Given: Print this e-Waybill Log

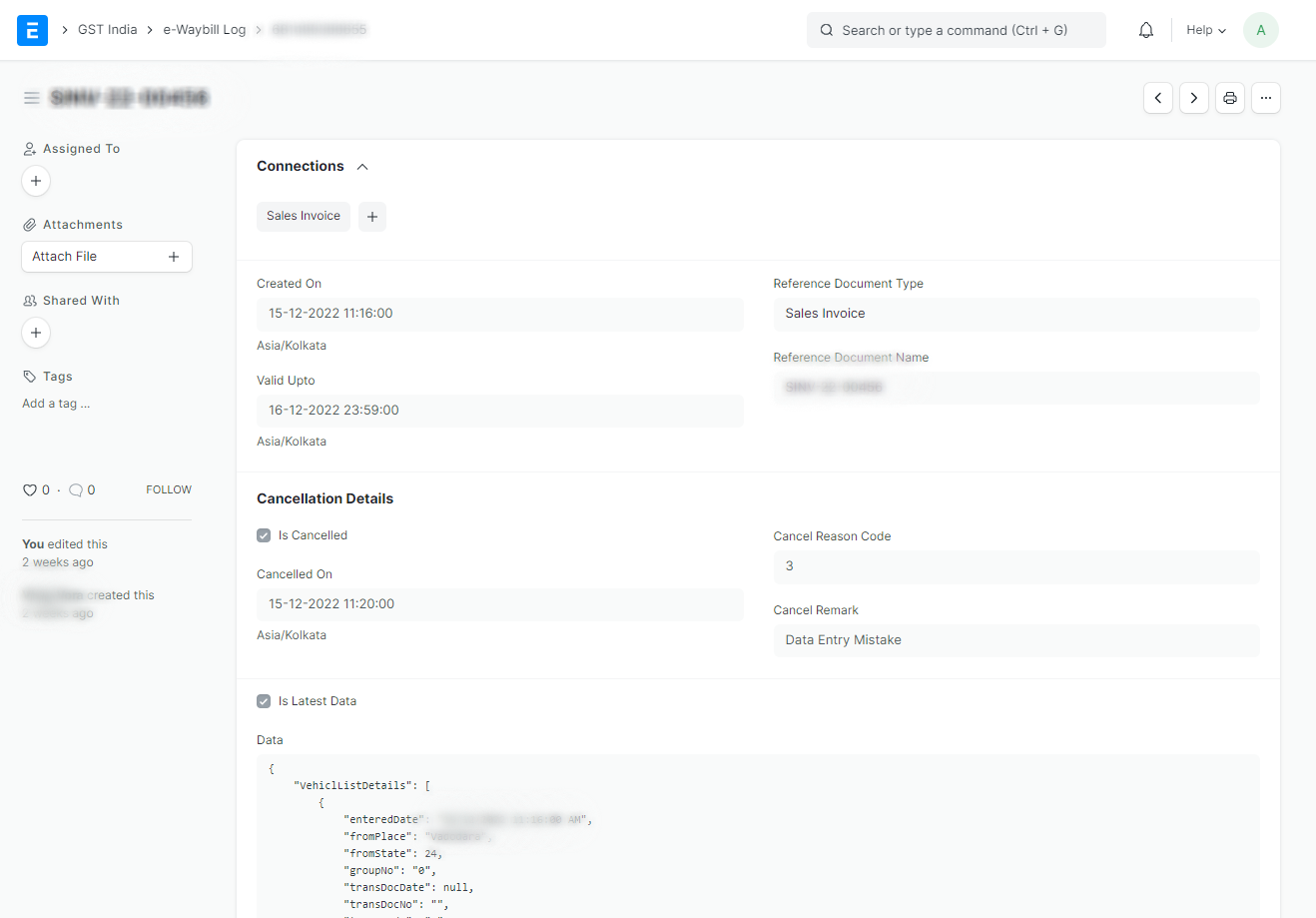Looking at the screenshot, I should click(1230, 98).
